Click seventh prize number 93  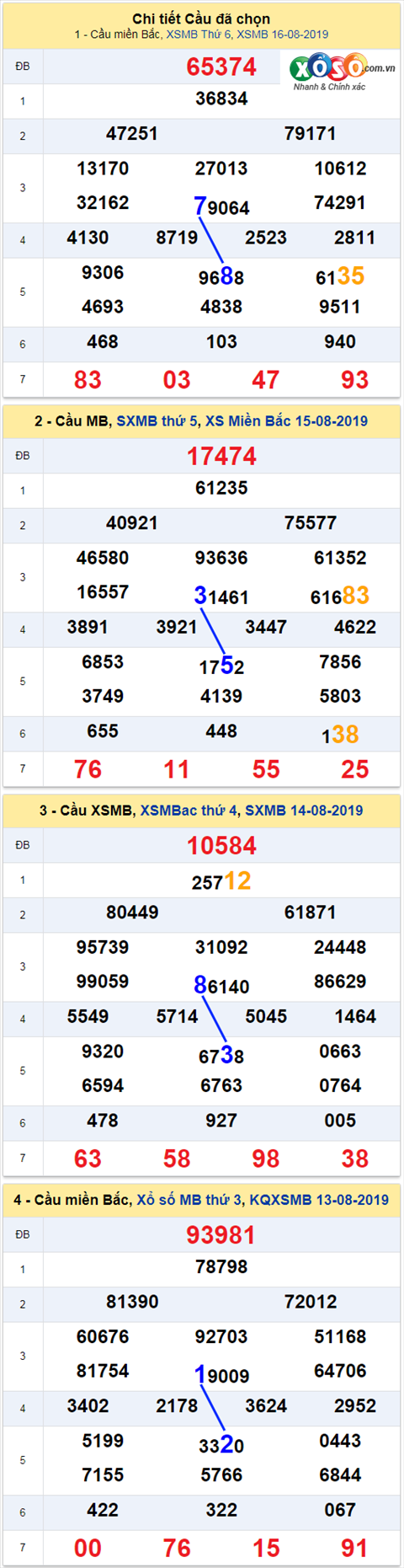tap(354, 380)
